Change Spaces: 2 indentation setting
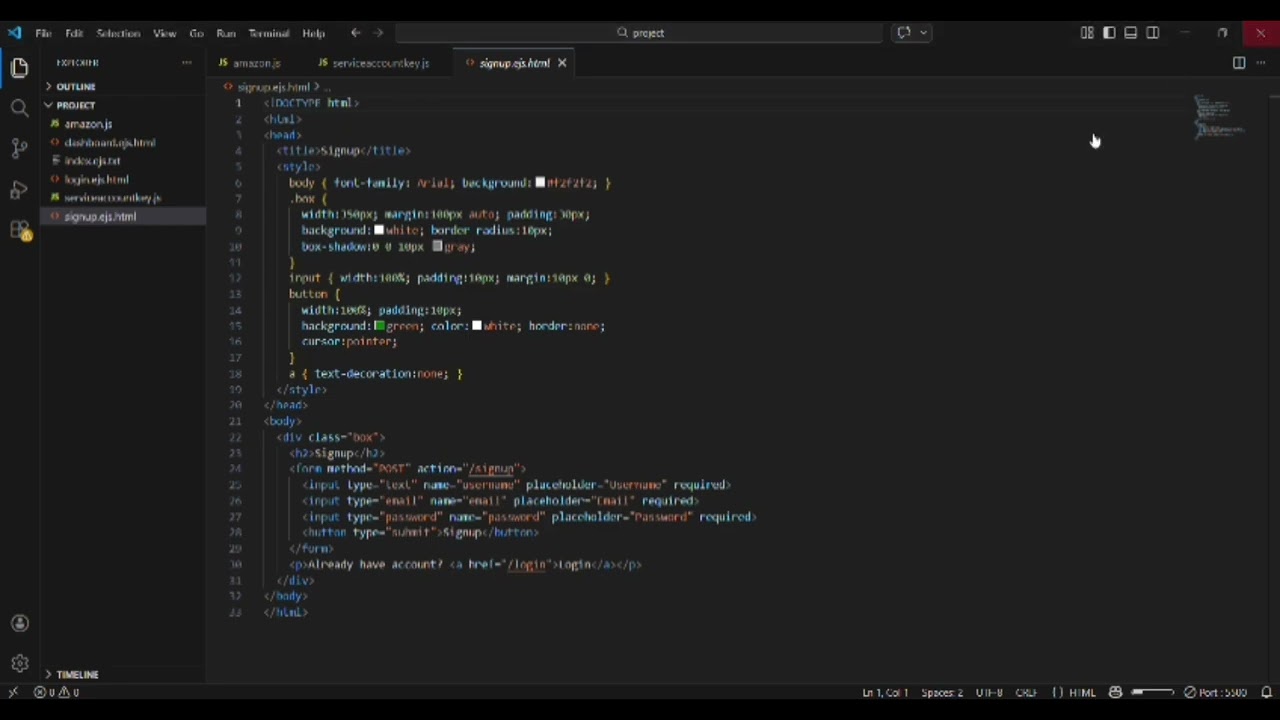Screen dimensions: 1280x720 click(x=942, y=692)
